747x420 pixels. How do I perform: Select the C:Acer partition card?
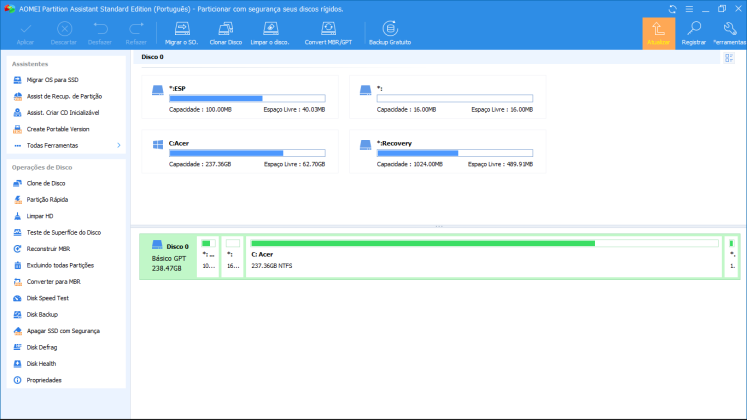click(240, 152)
